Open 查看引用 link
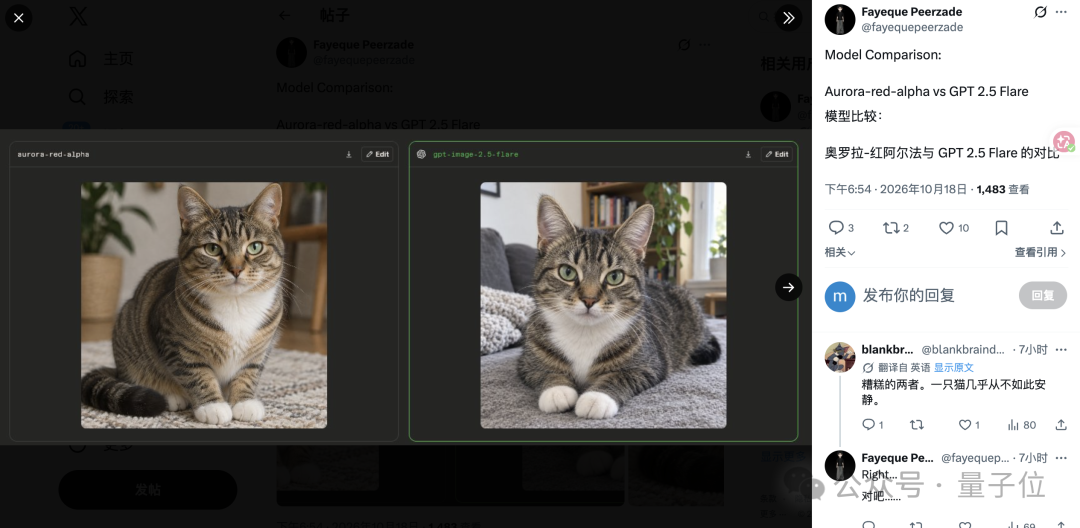1080x528 pixels. [x=1040, y=253]
